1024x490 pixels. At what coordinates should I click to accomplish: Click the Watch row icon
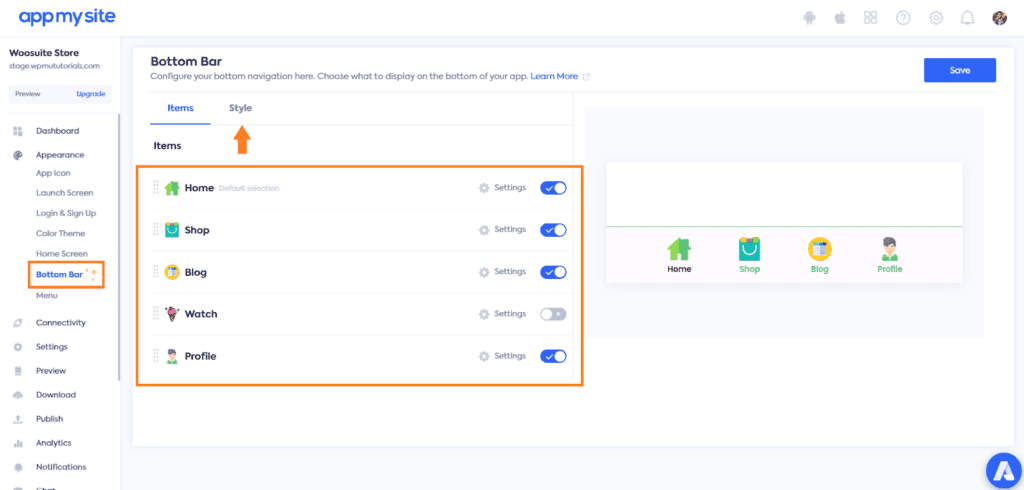click(x=172, y=314)
